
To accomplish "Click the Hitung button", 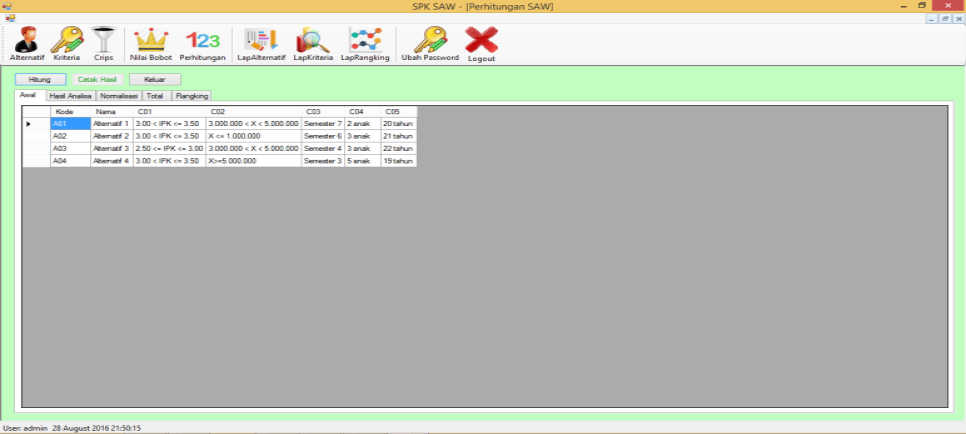I will click(40, 80).
